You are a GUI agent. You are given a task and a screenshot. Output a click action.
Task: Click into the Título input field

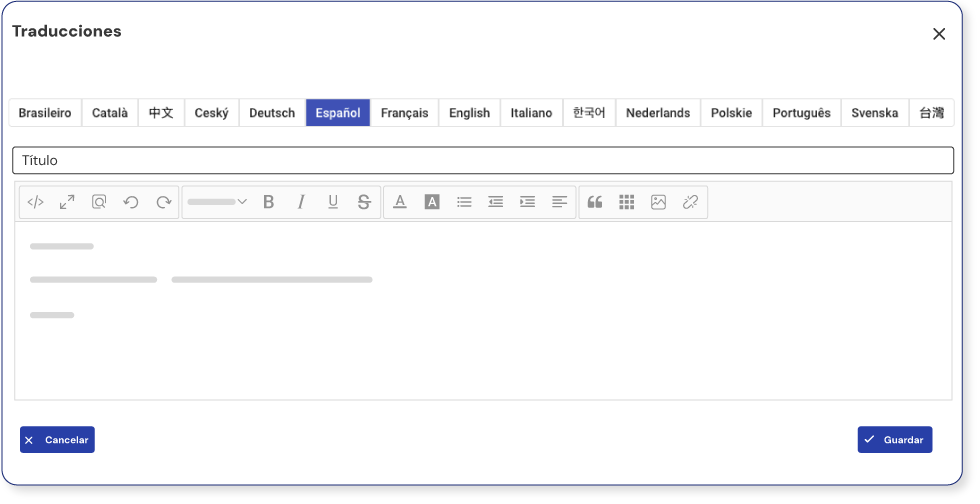click(x=483, y=160)
